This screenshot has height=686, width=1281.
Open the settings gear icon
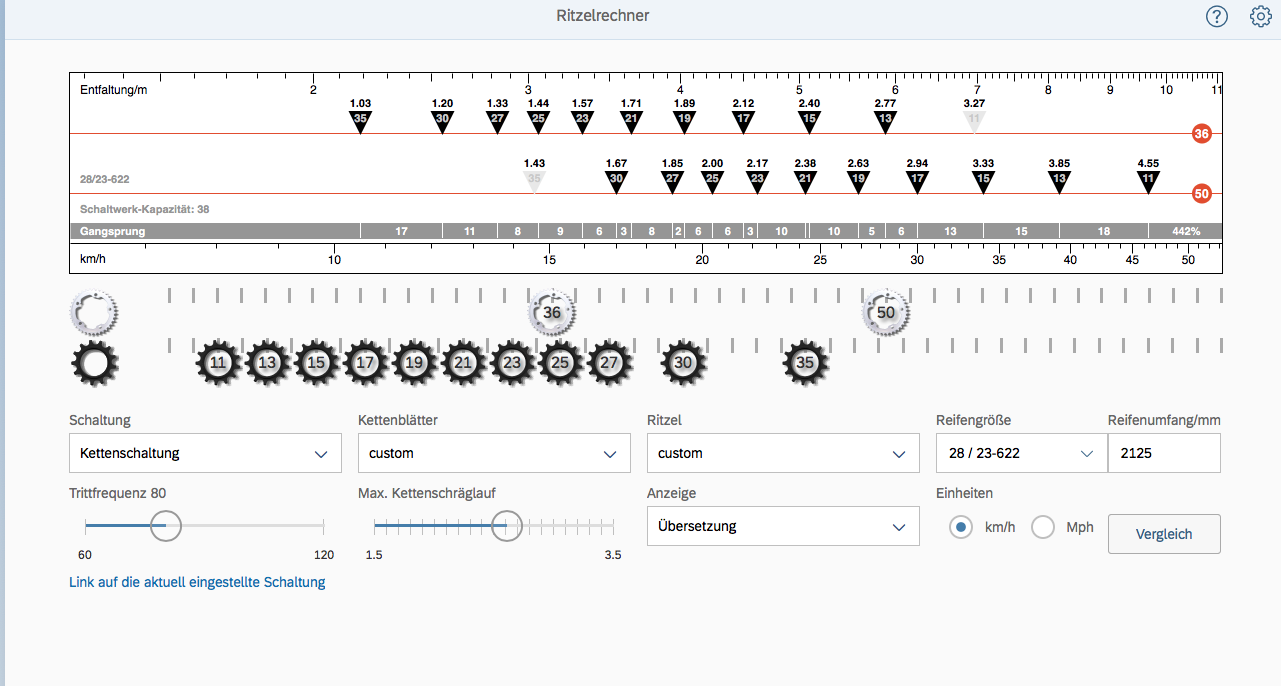pos(1260,16)
